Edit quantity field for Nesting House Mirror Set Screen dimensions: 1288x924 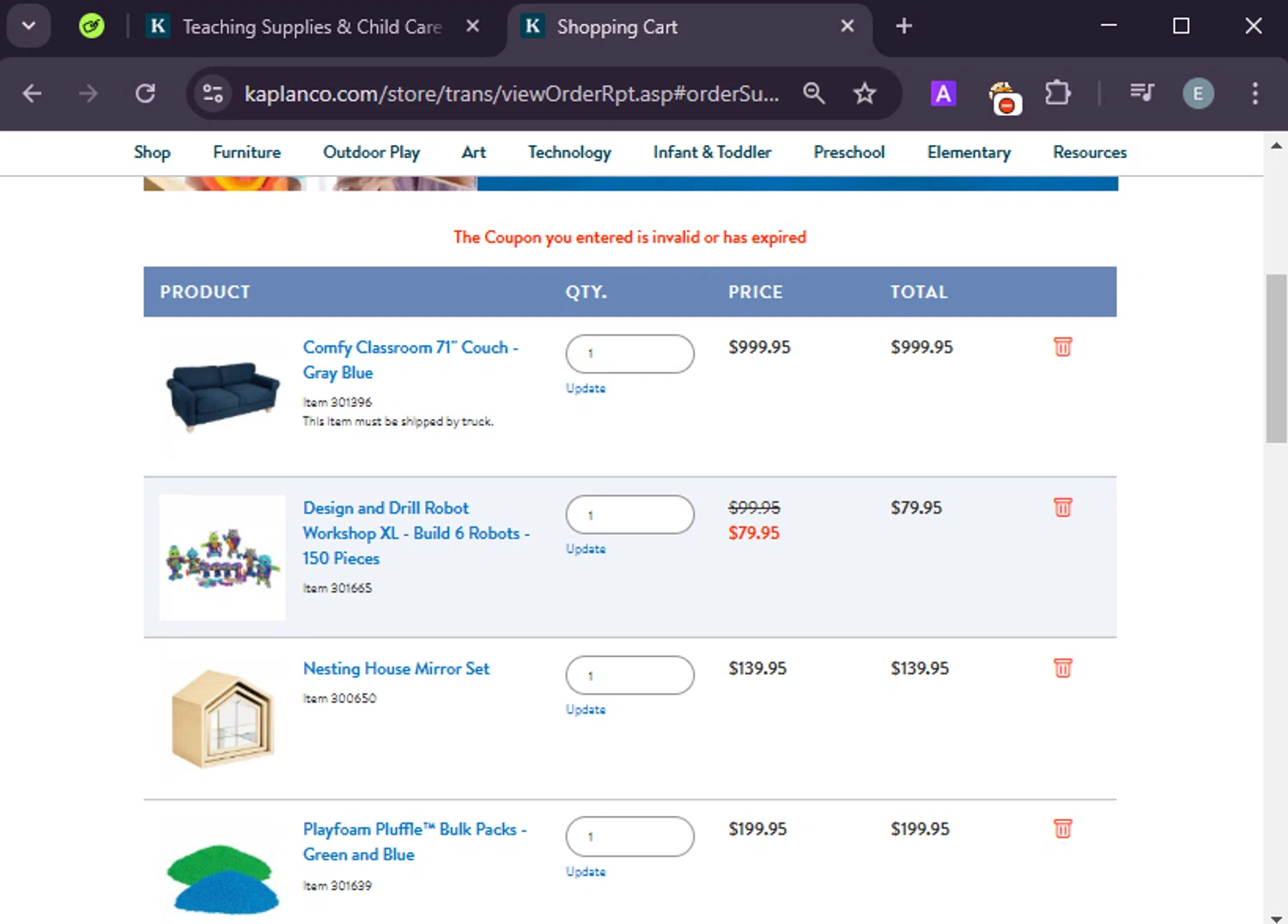point(630,675)
